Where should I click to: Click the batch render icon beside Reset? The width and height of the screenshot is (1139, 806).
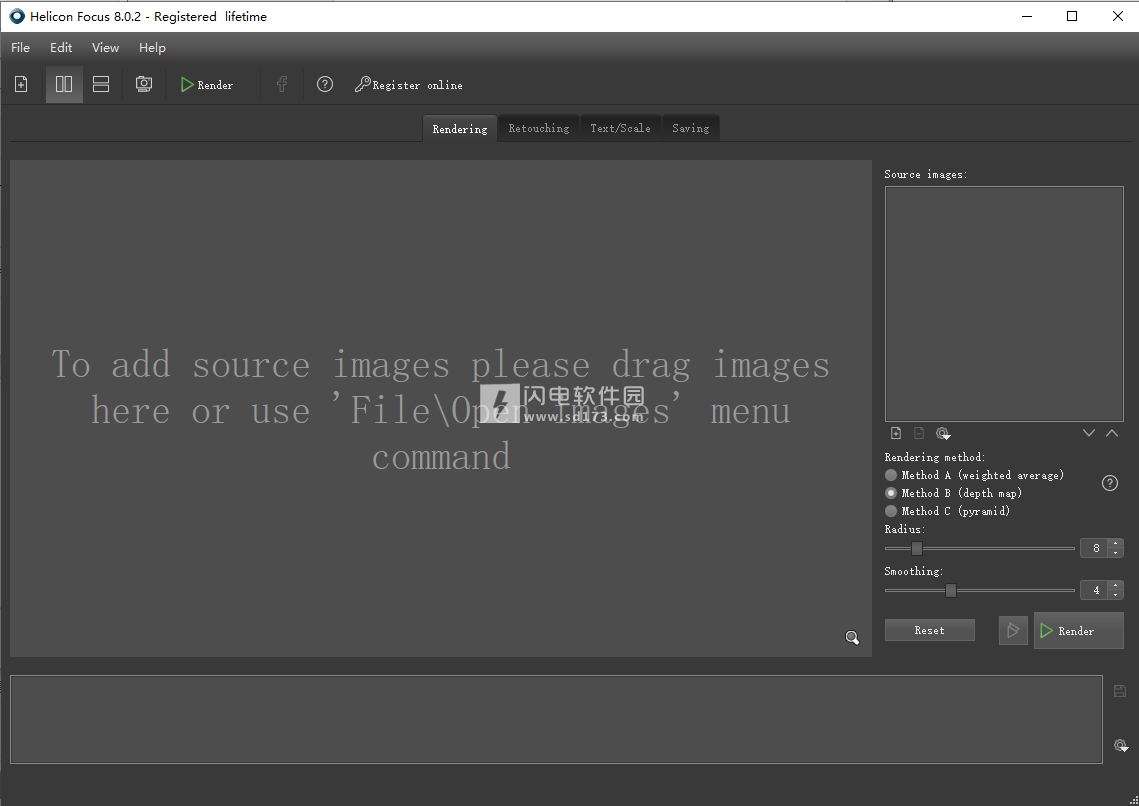[x=1013, y=630]
